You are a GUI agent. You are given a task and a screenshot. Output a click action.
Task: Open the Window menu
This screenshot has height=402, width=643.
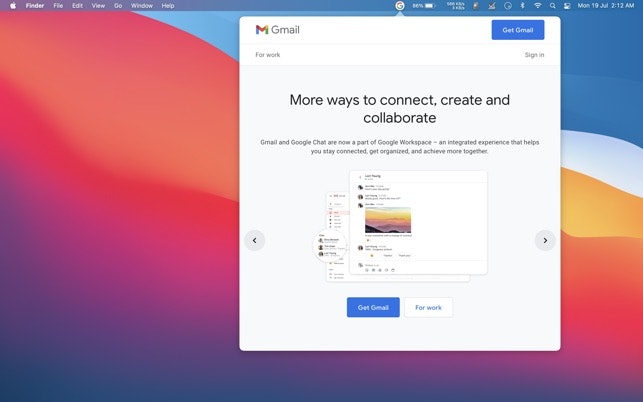pyautogui.click(x=142, y=6)
